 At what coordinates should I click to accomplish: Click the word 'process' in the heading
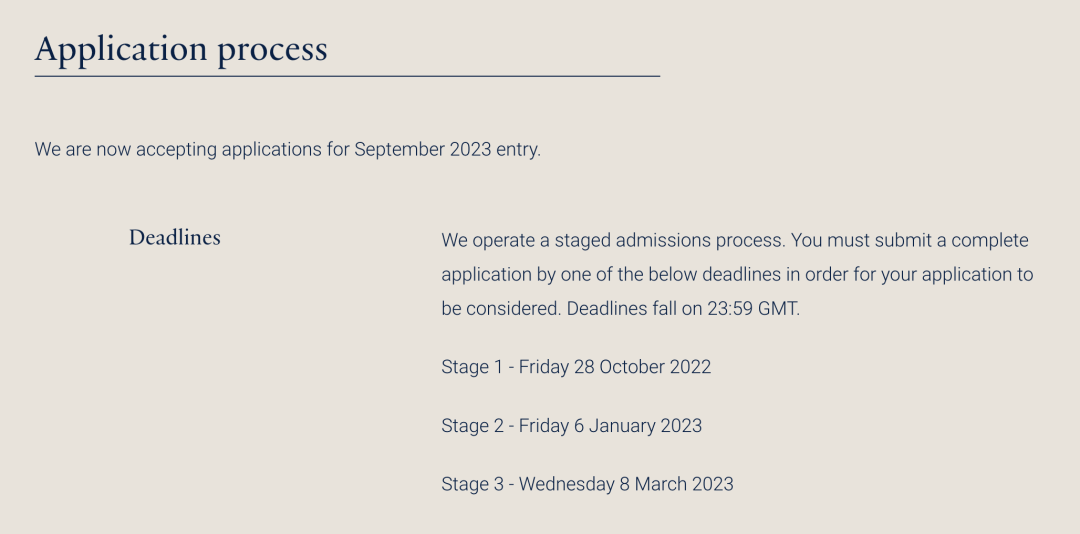(x=272, y=50)
